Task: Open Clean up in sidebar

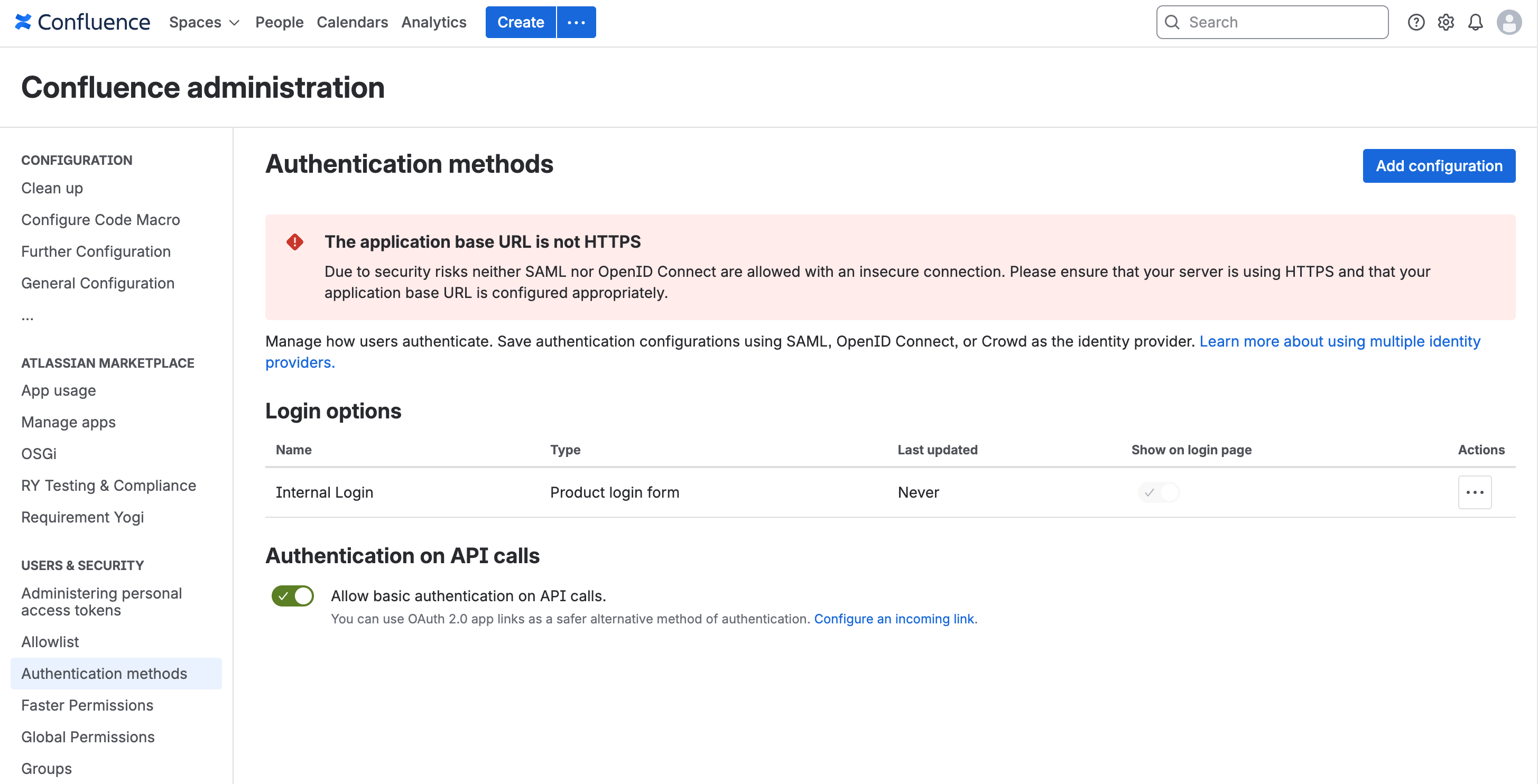Action: [52, 188]
